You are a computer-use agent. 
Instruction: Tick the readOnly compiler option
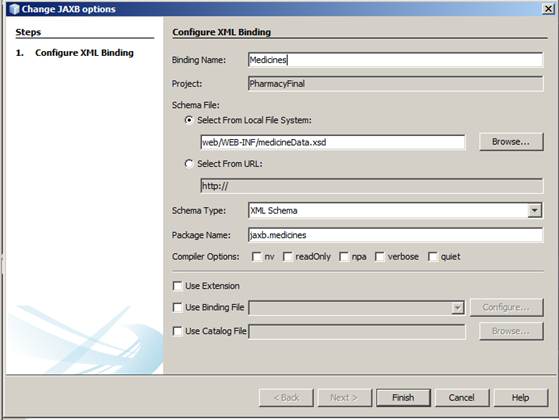coord(287,257)
